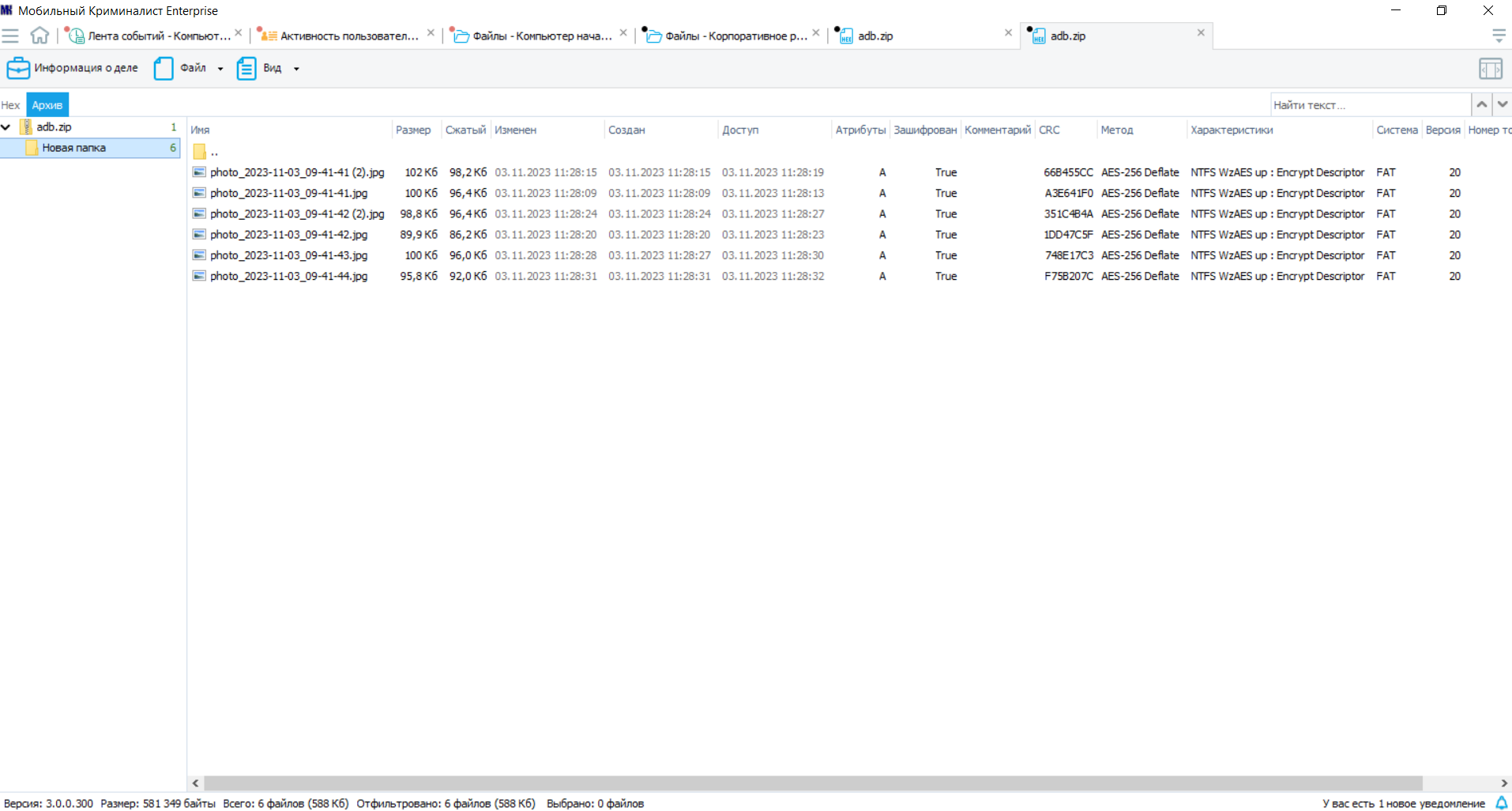Sort files by the Размер column
Image resolution: width=1512 pixels, height=811 pixels.
413,130
